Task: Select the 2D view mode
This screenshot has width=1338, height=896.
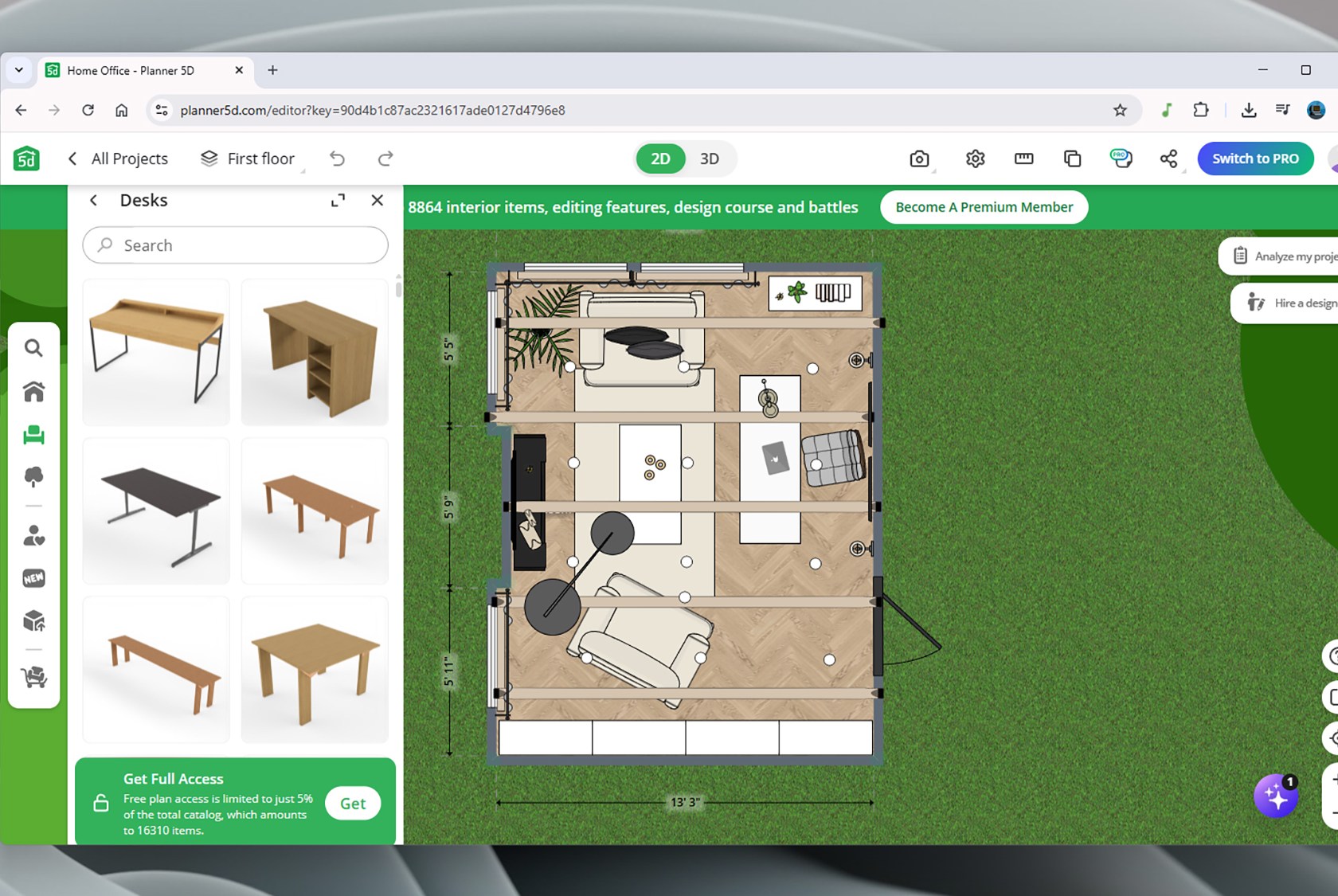Action: click(x=660, y=159)
